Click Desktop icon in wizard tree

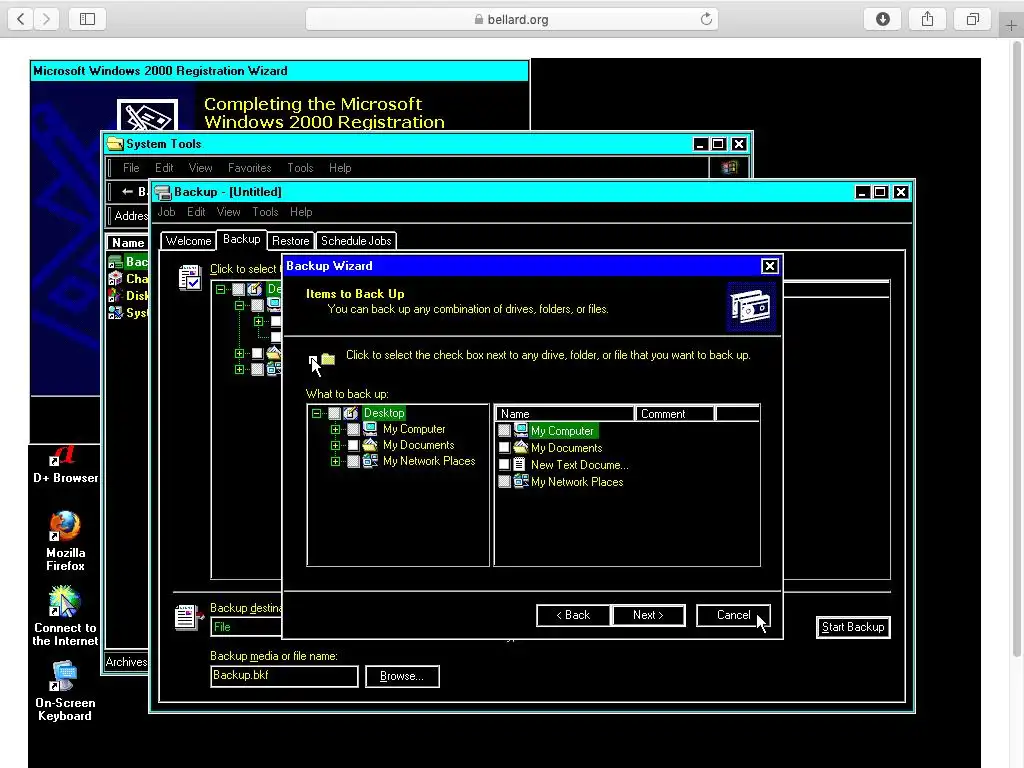pyautogui.click(x=351, y=413)
